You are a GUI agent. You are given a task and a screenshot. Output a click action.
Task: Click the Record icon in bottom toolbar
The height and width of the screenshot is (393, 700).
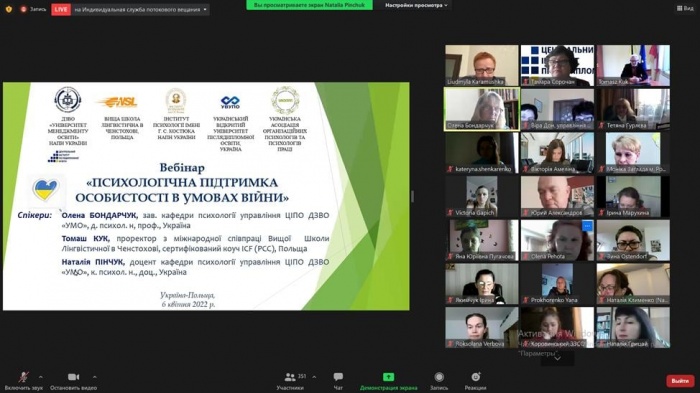coord(439,377)
